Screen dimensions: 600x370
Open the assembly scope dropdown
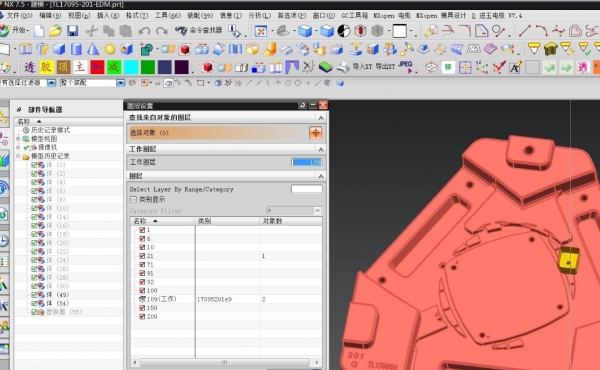click(x=121, y=83)
